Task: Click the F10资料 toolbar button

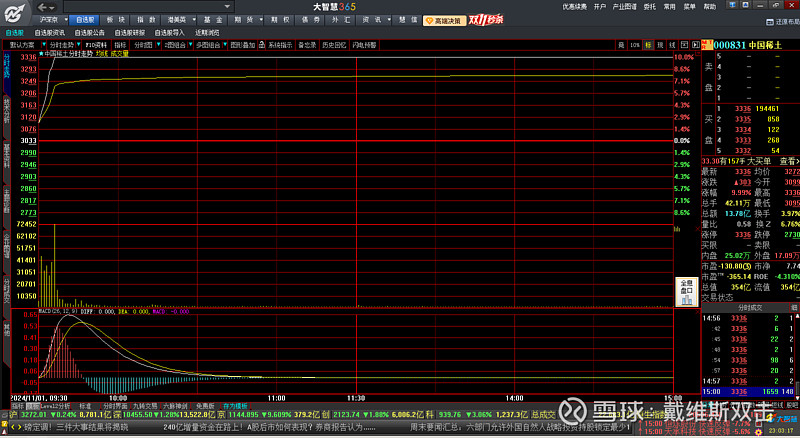Action: click(96, 45)
